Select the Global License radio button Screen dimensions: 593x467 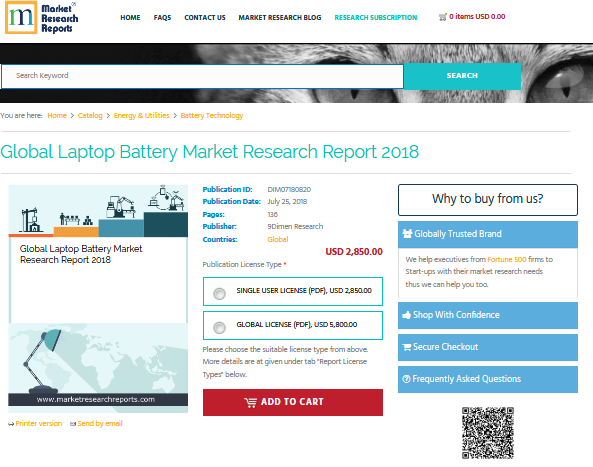click(219, 327)
